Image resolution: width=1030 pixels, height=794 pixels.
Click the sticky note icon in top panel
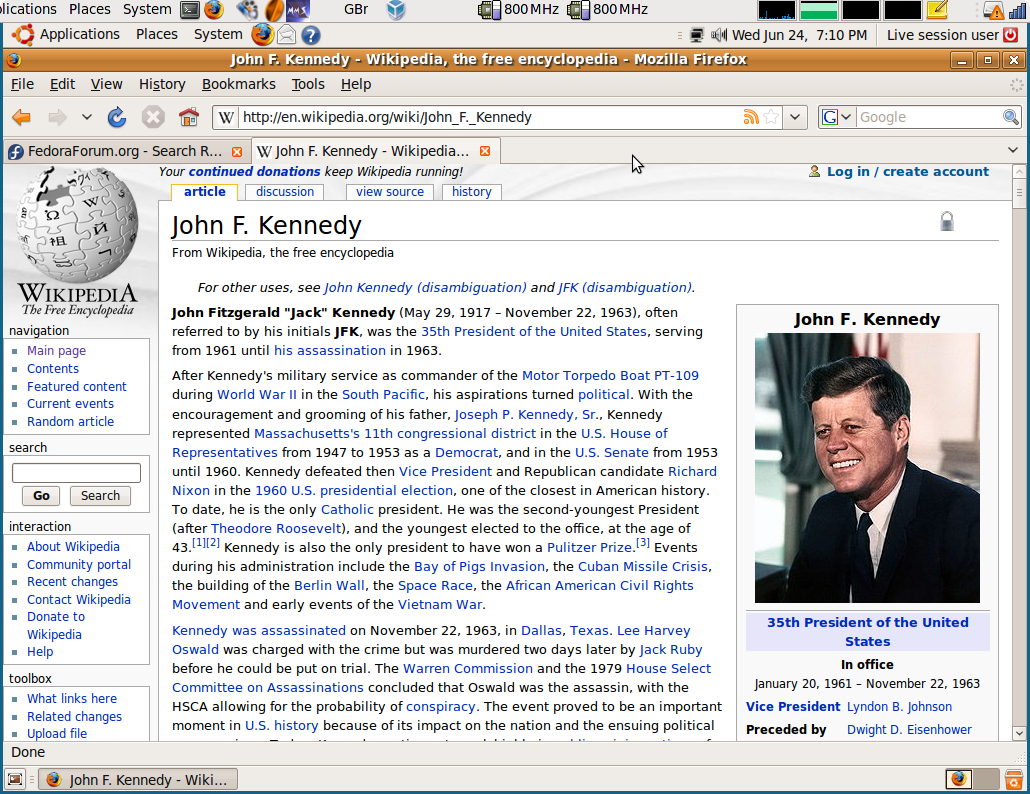[937, 9]
